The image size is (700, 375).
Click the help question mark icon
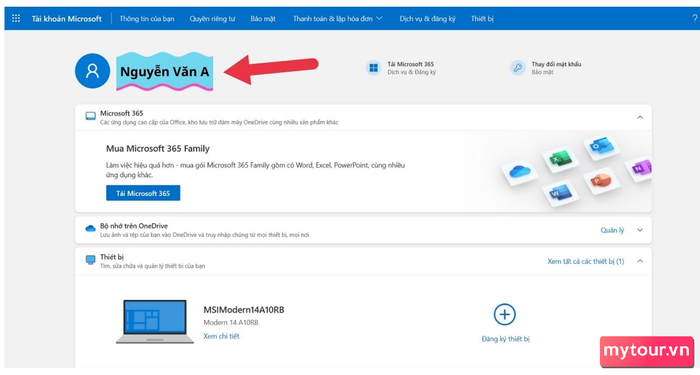[695, 18]
